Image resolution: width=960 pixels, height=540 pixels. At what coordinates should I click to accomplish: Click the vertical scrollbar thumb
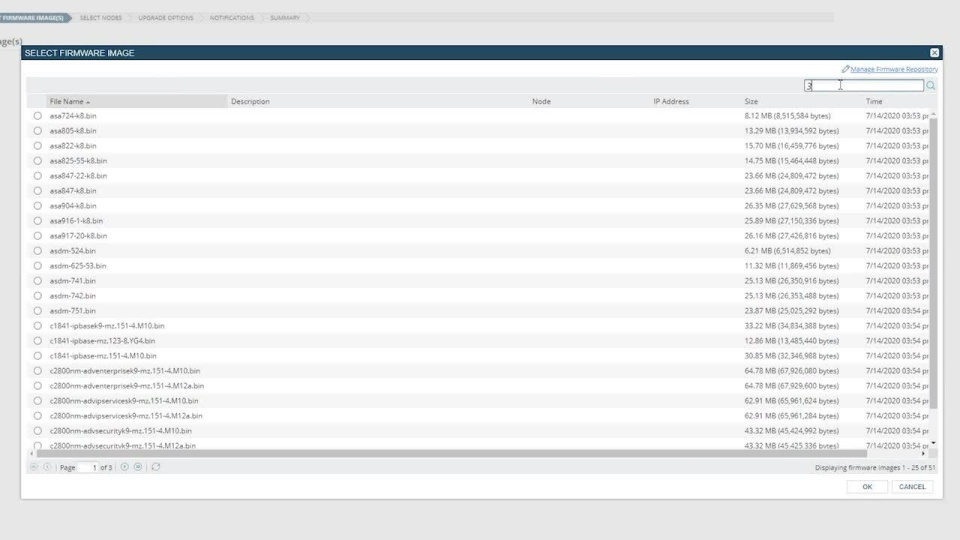(933, 263)
